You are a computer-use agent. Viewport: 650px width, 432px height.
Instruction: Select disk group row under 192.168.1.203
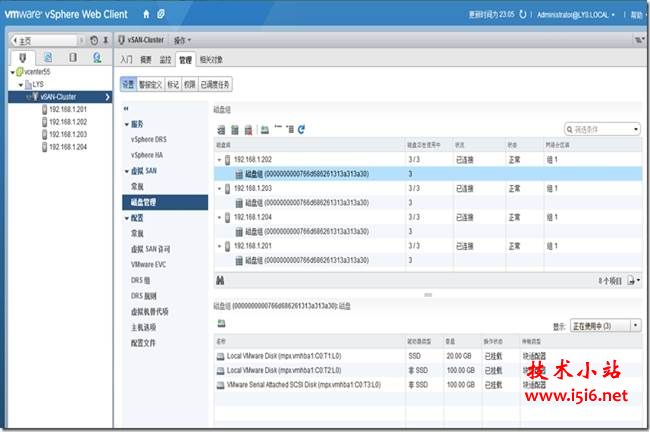click(428, 203)
